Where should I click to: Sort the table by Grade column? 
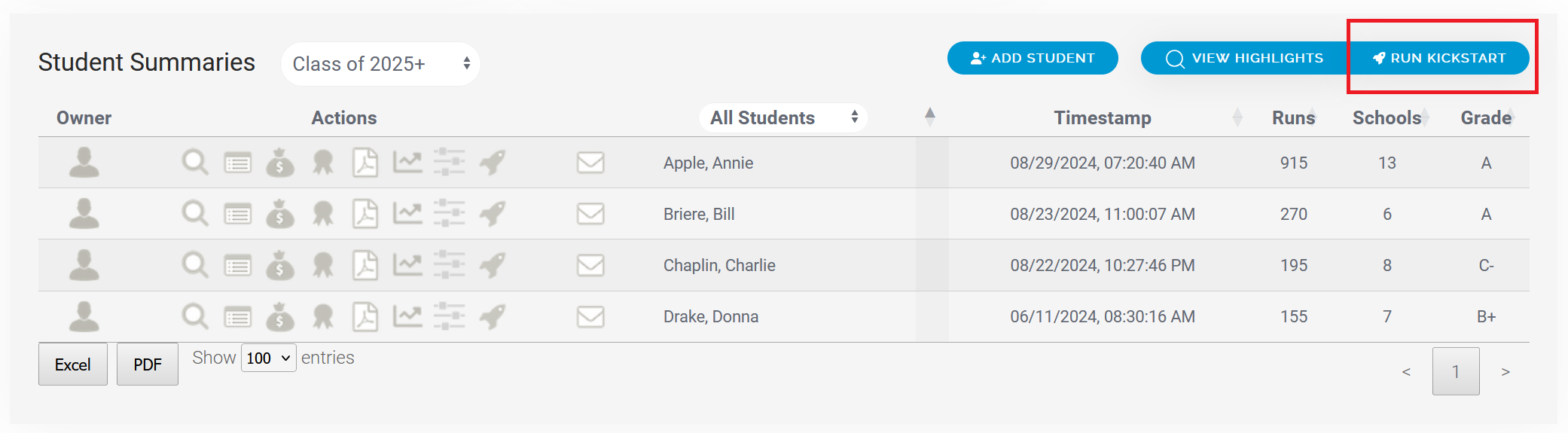1486,117
